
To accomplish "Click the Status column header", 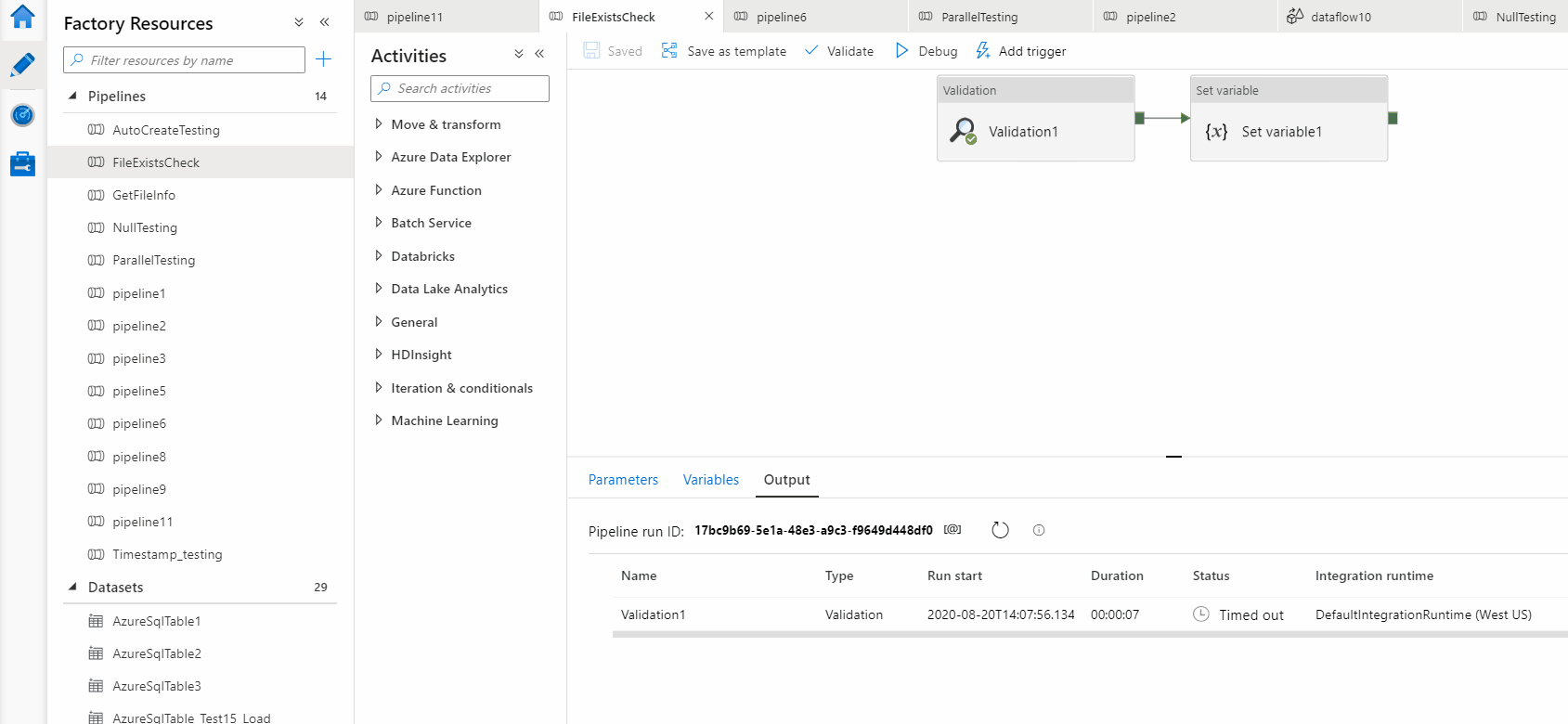I will tap(1211, 575).
